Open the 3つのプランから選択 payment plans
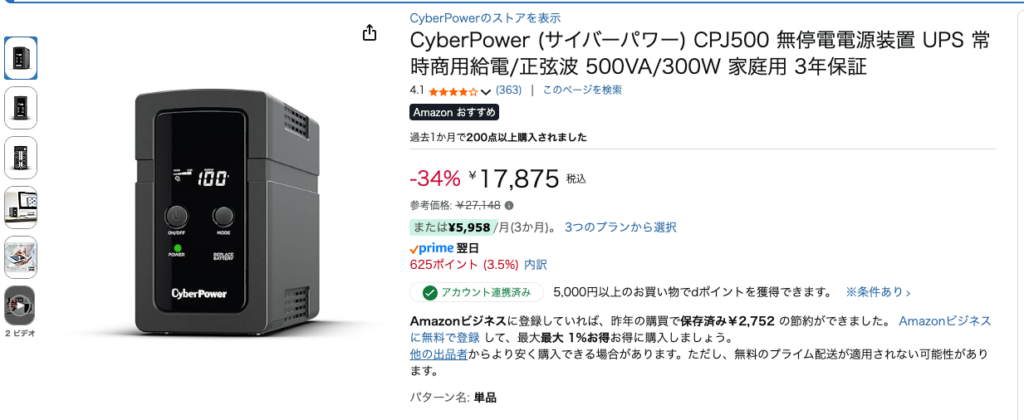 point(620,227)
